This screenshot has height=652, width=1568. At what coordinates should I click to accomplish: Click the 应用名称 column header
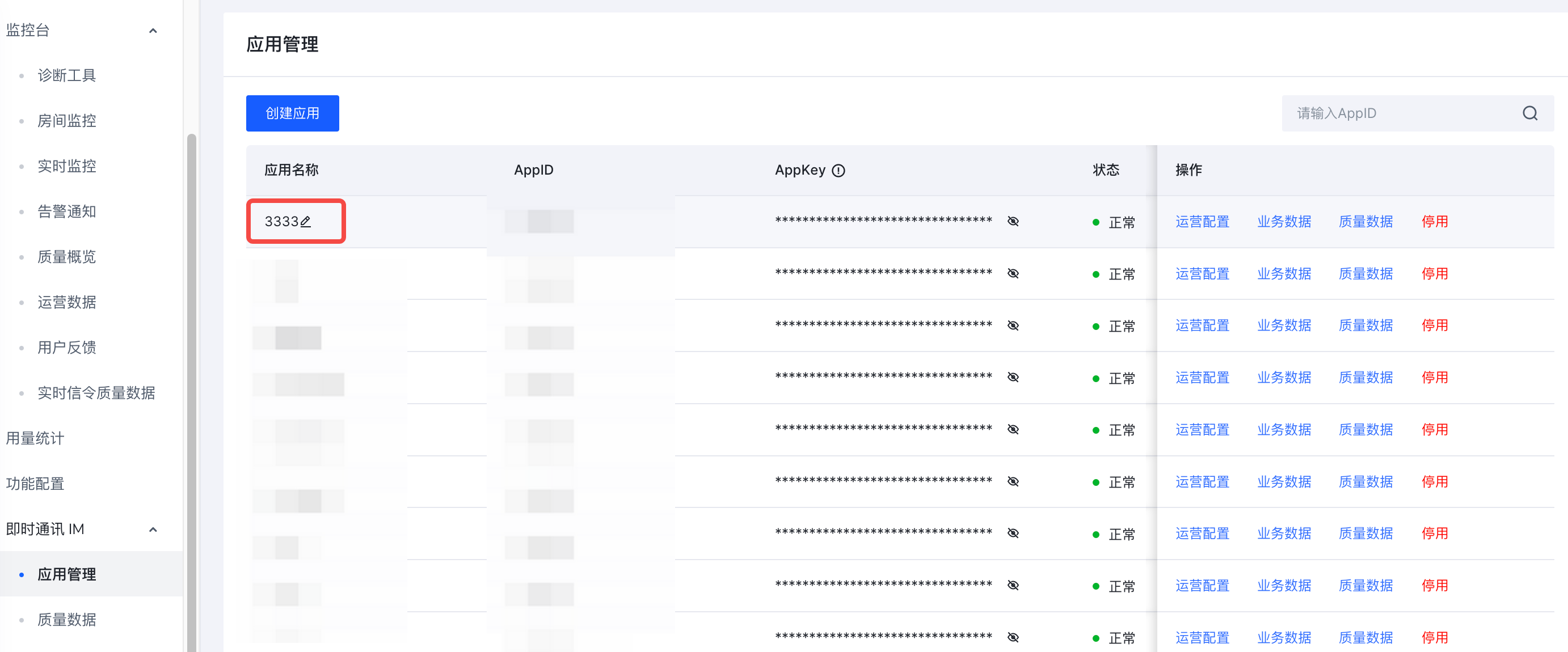click(292, 170)
